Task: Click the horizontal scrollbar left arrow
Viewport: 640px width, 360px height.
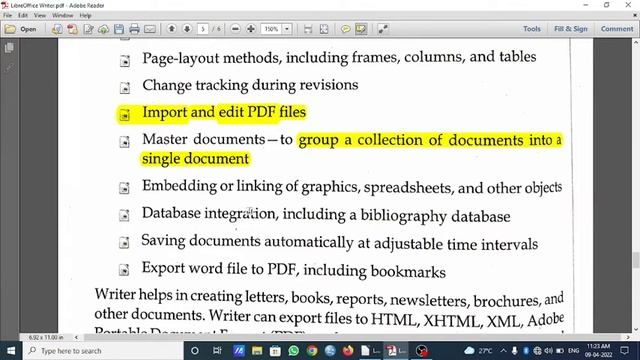Action: click(76, 337)
